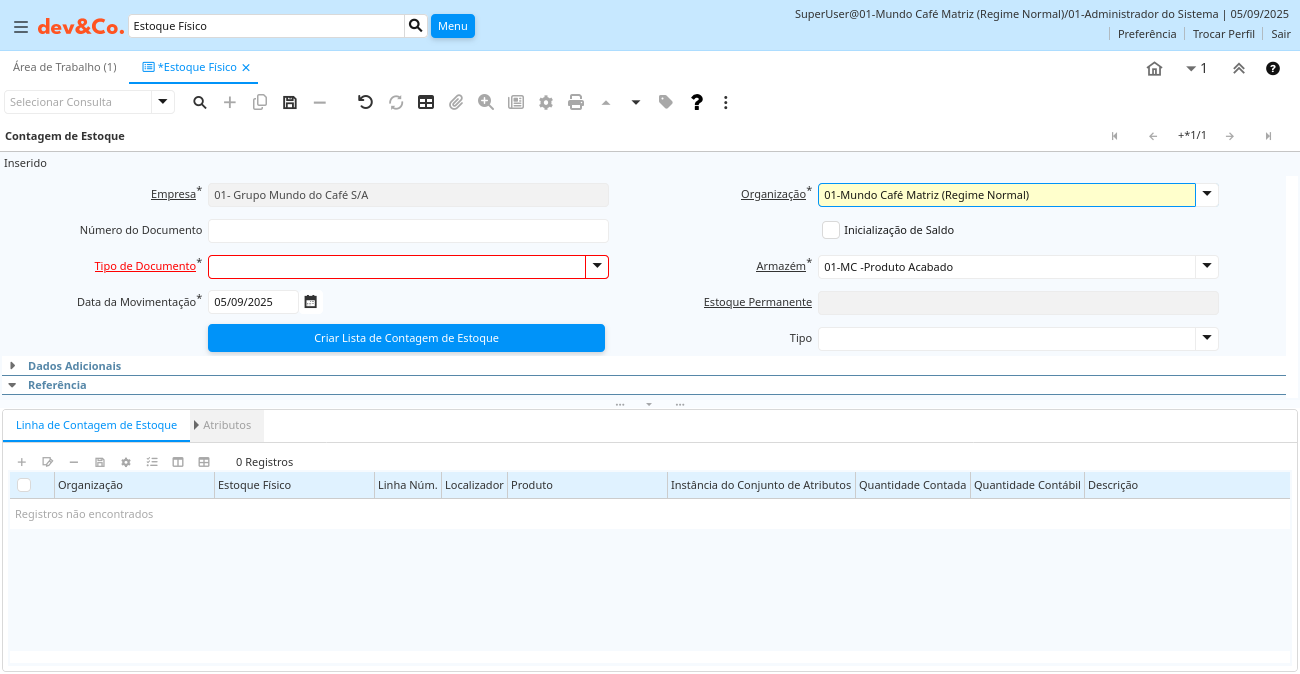This screenshot has width=1300, height=674.
Task: Tick the select-all checkbox in grid header
Action: tap(24, 485)
